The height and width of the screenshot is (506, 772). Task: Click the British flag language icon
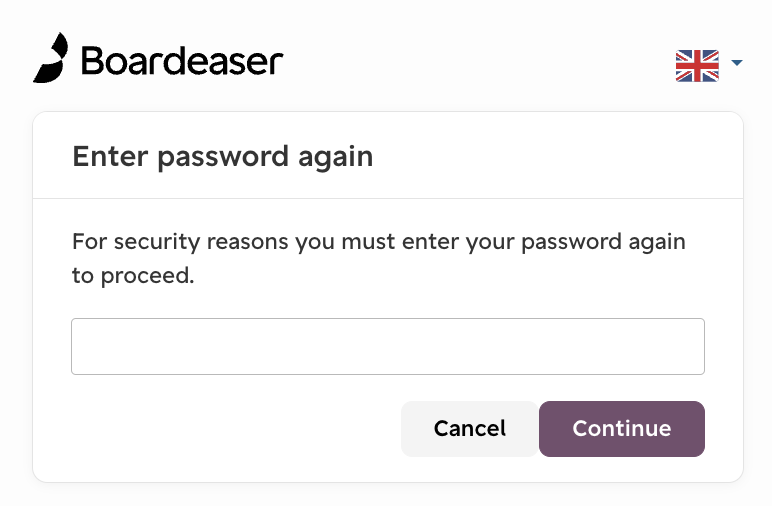(697, 65)
